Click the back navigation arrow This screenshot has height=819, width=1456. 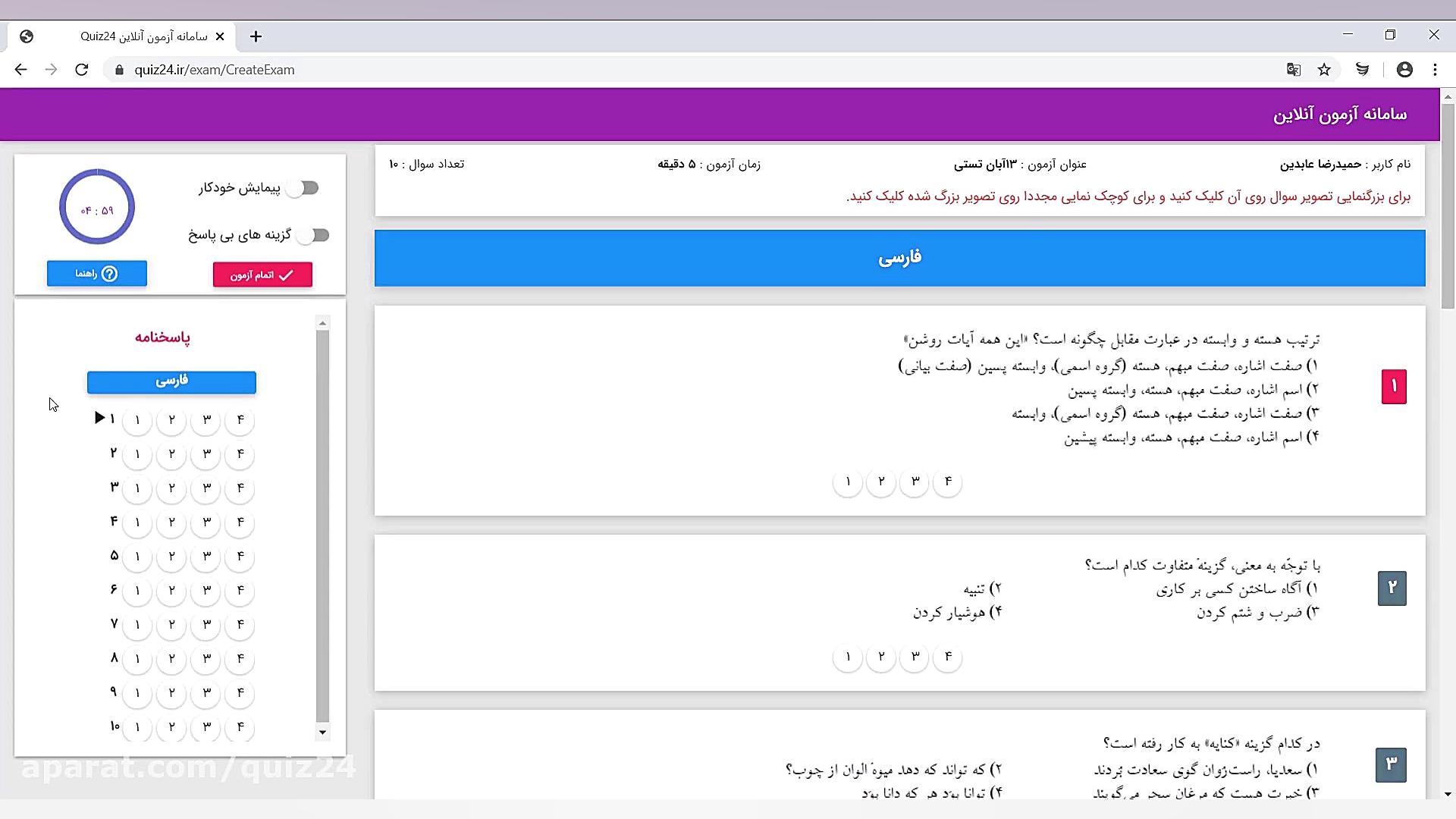[x=20, y=69]
